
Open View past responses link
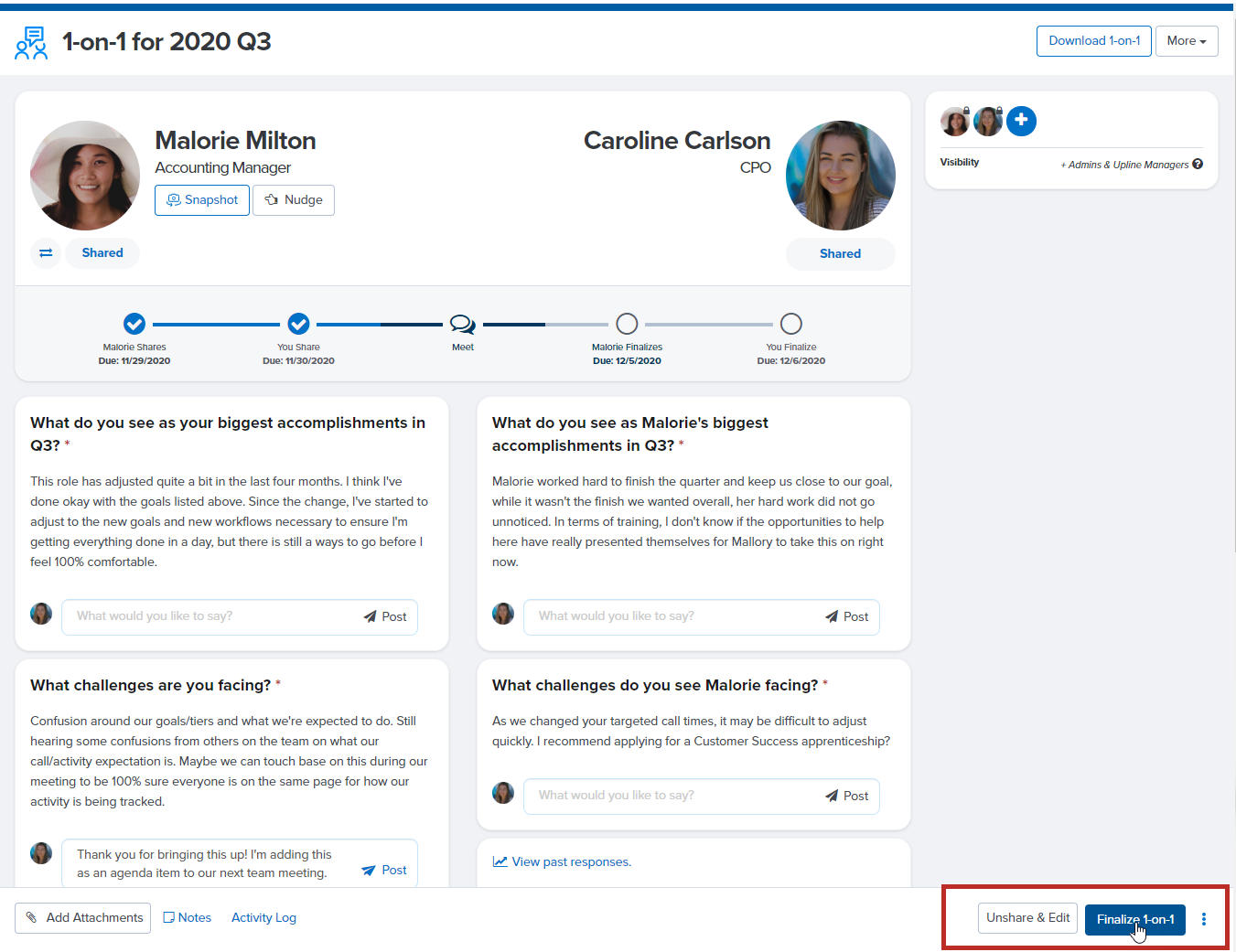click(x=571, y=861)
